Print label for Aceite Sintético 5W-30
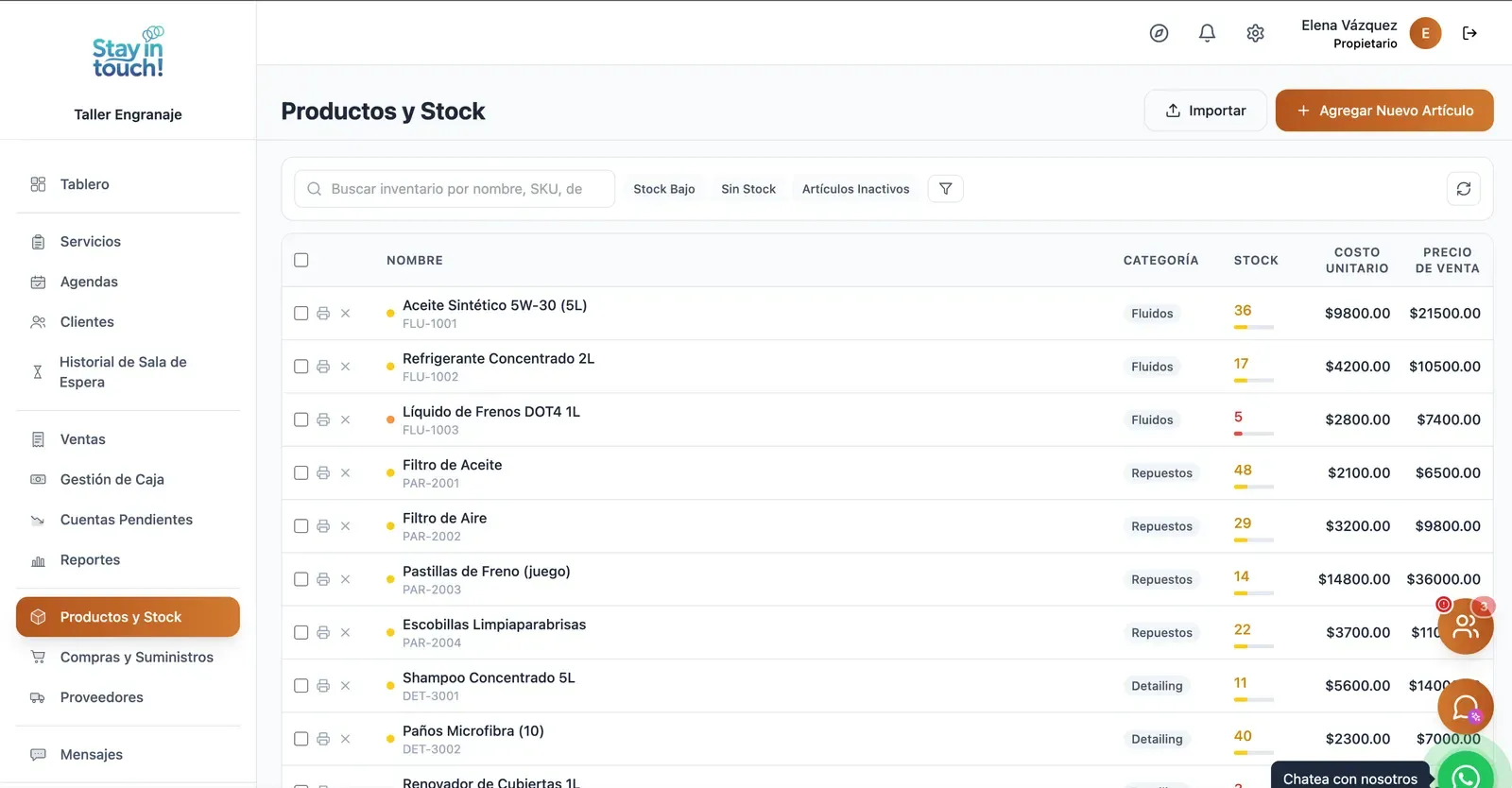This screenshot has width=1512, height=788. point(323,314)
